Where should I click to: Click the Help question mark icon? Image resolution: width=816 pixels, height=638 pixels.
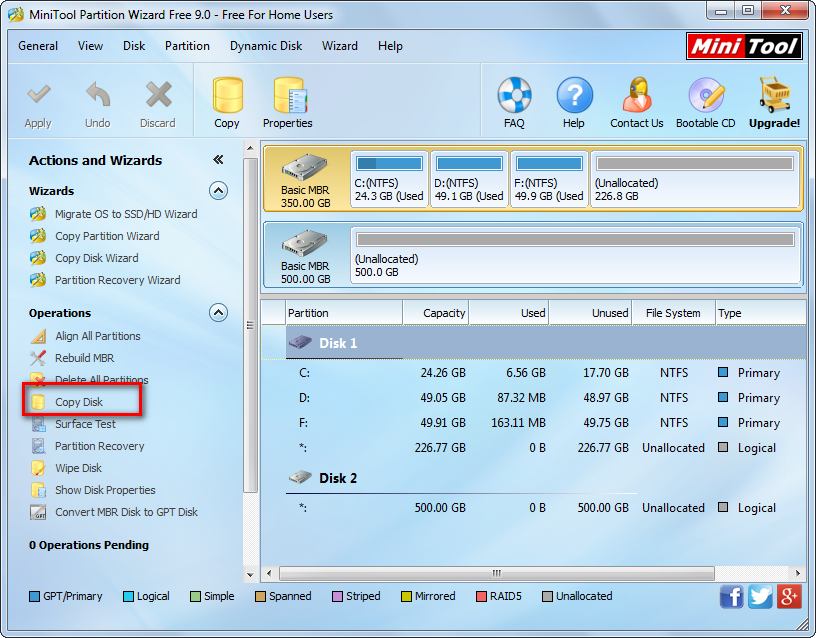click(x=574, y=95)
